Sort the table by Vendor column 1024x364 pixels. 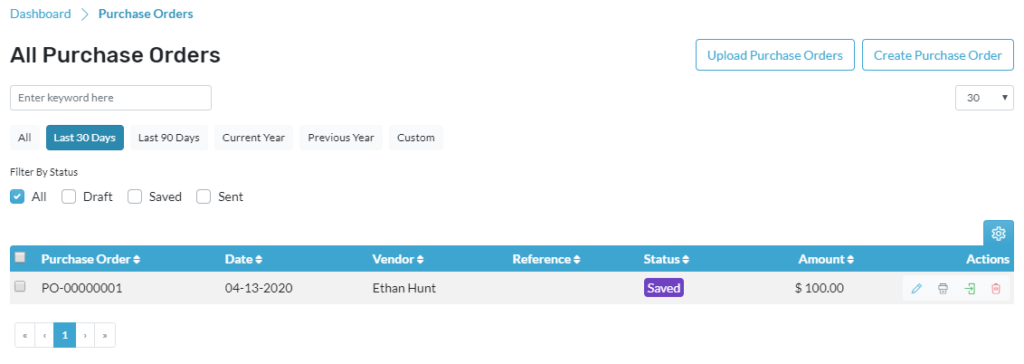[398, 259]
